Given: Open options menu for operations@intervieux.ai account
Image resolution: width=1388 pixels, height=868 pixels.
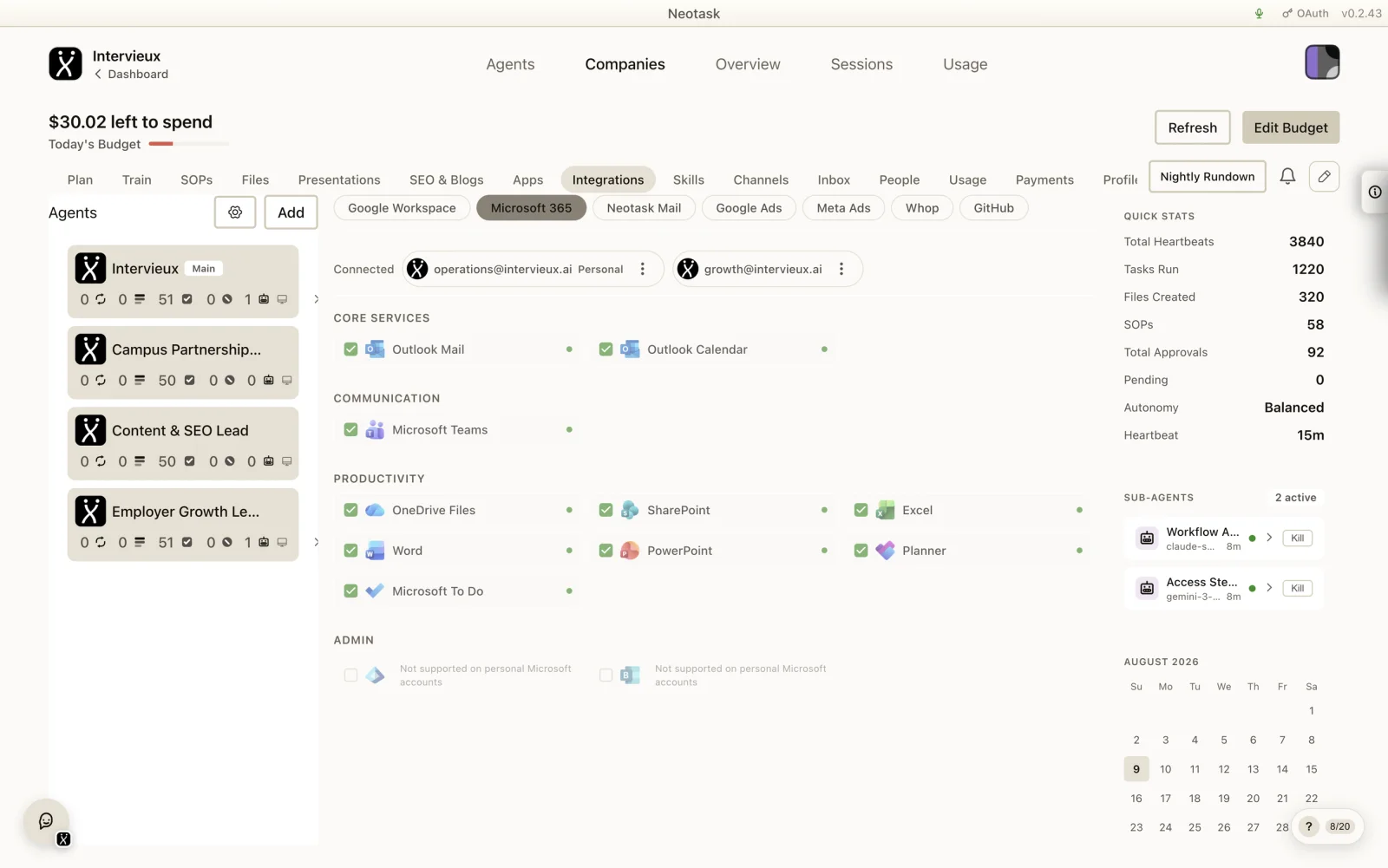Looking at the screenshot, I should 643,270.
